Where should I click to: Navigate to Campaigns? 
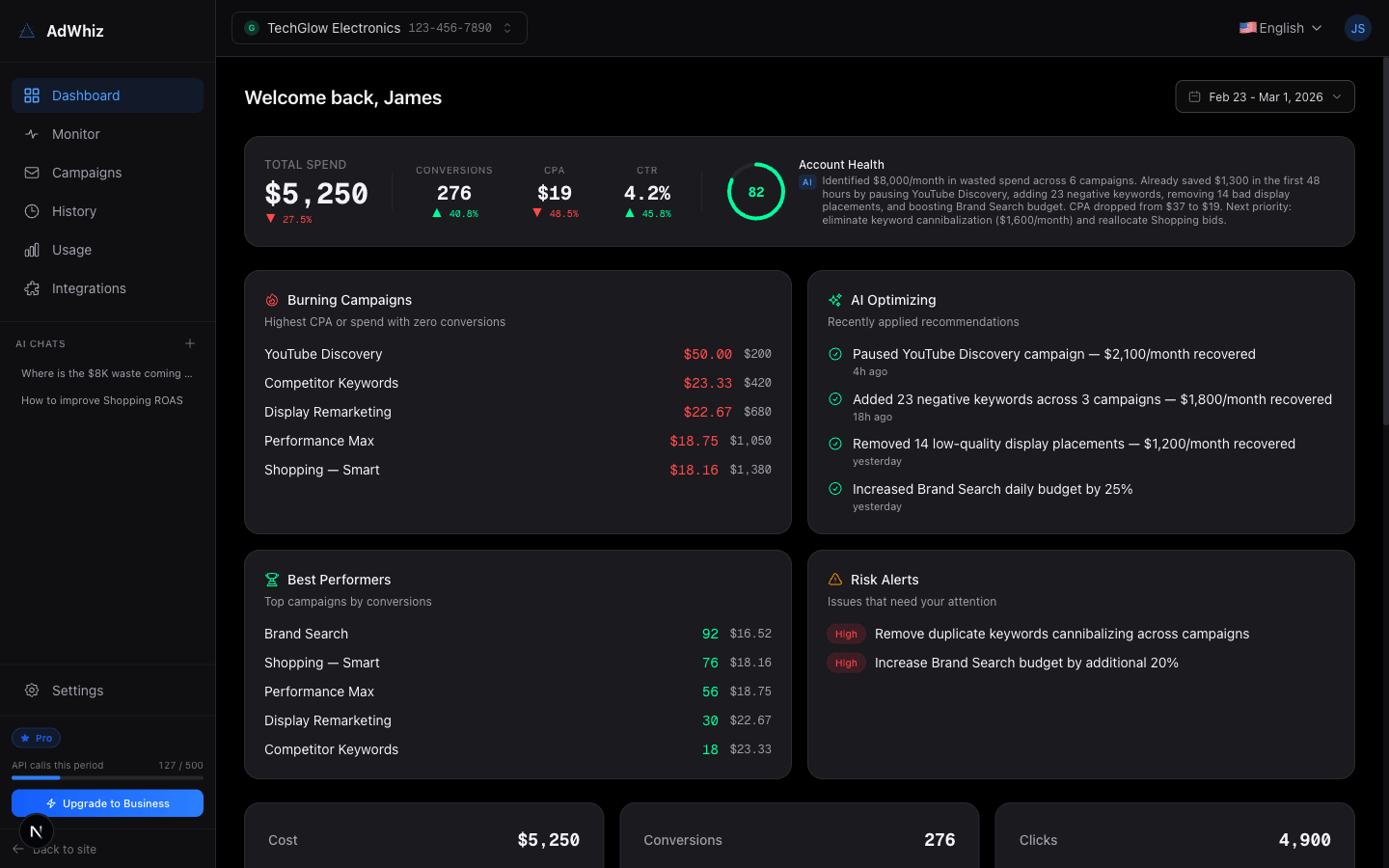[x=107, y=173]
